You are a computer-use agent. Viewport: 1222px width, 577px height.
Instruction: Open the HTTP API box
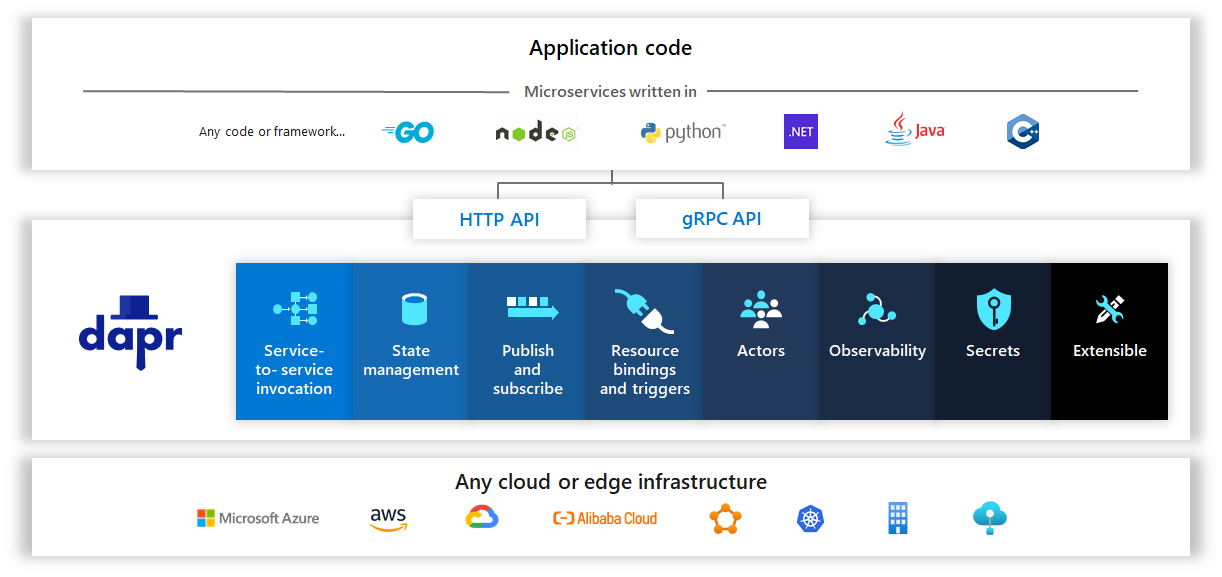499,218
